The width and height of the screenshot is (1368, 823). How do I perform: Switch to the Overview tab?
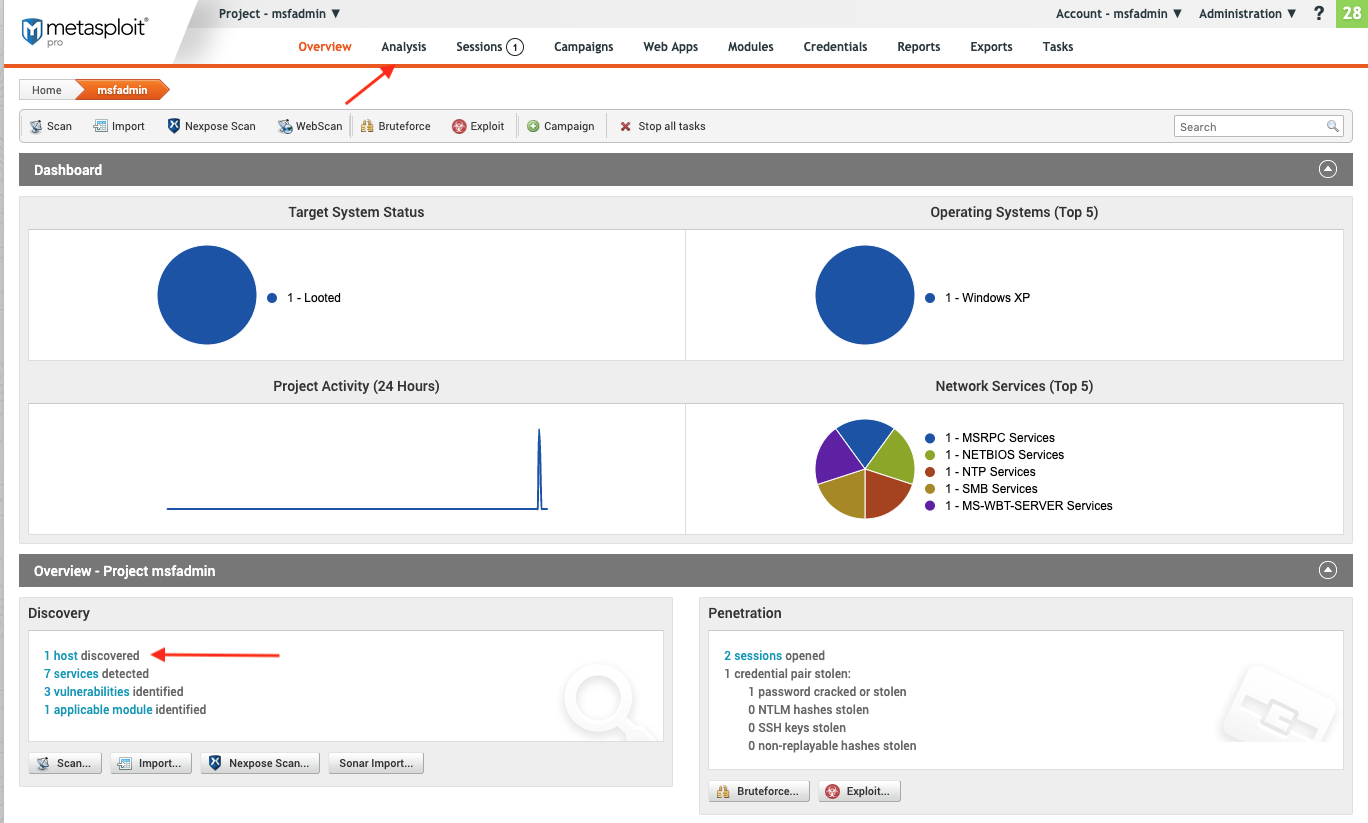pyautogui.click(x=325, y=47)
